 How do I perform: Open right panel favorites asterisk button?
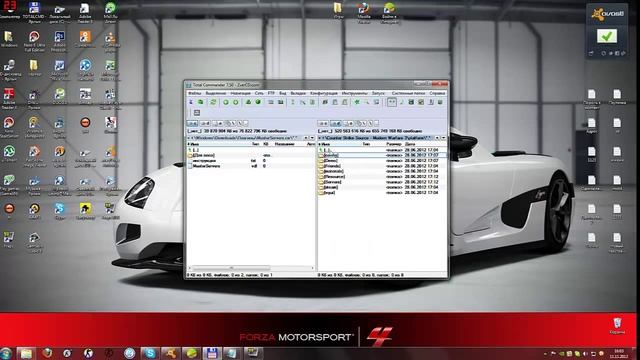coord(437,138)
